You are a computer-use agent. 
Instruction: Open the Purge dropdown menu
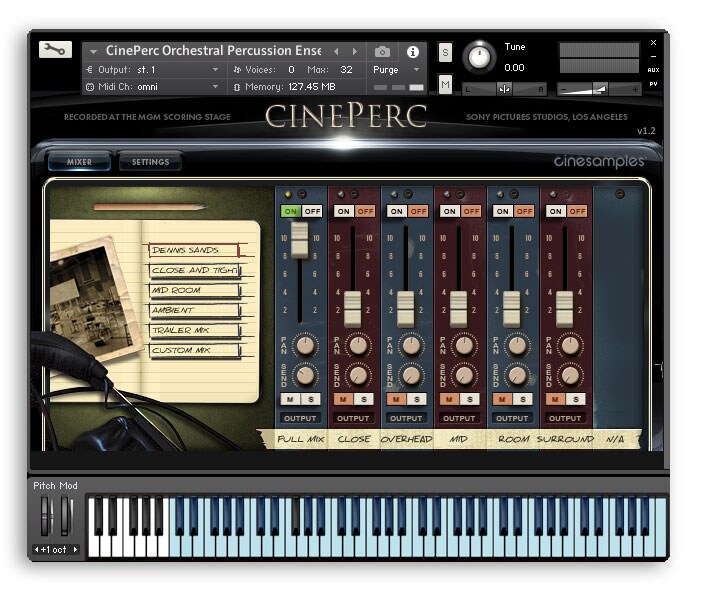click(395, 70)
